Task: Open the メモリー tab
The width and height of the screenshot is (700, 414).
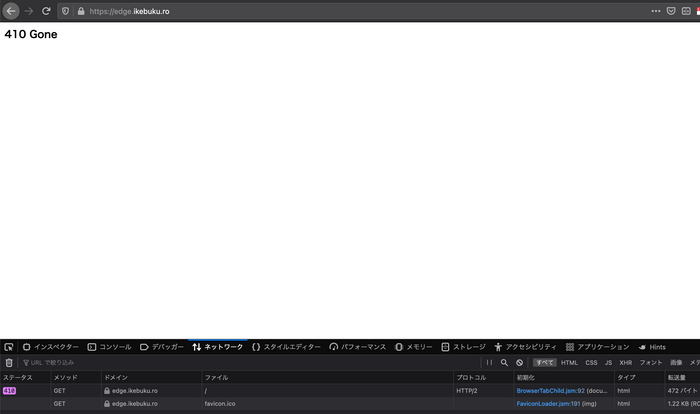Action: [x=413, y=347]
